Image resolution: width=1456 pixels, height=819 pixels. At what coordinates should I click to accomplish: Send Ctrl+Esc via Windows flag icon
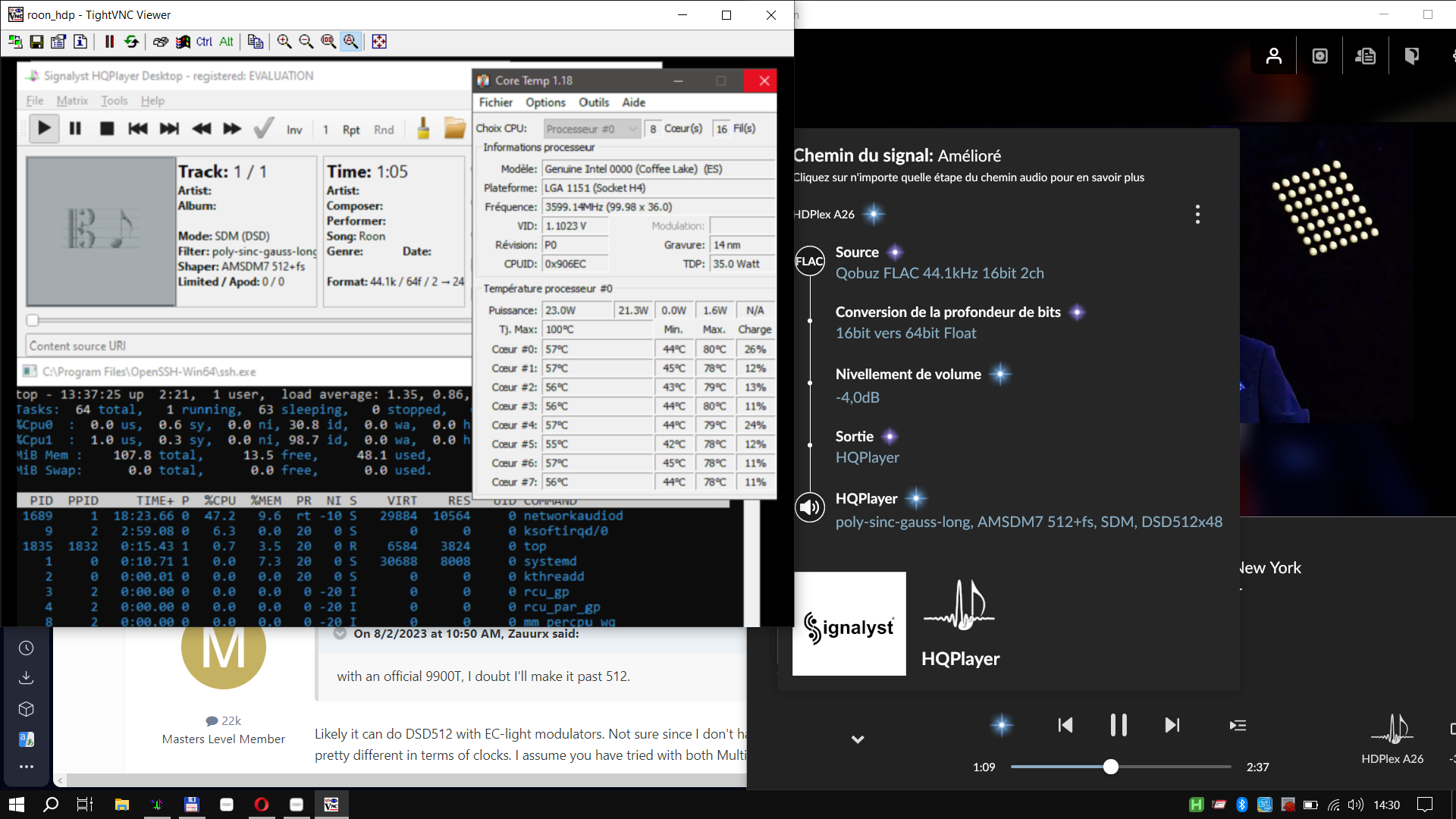[x=183, y=42]
